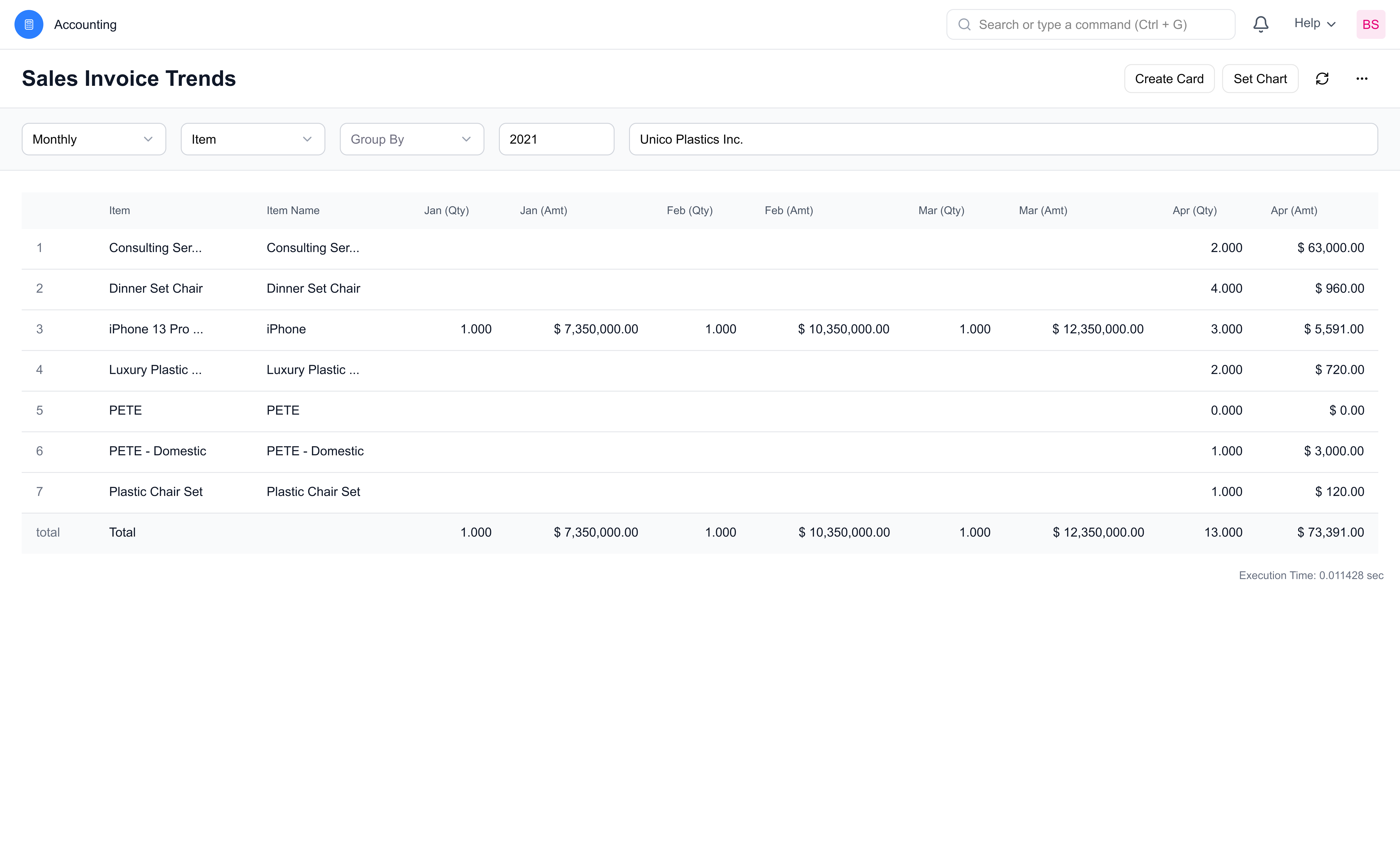Open the Accounting module home icon
Screen dimensions: 1400x860
click(28, 24)
